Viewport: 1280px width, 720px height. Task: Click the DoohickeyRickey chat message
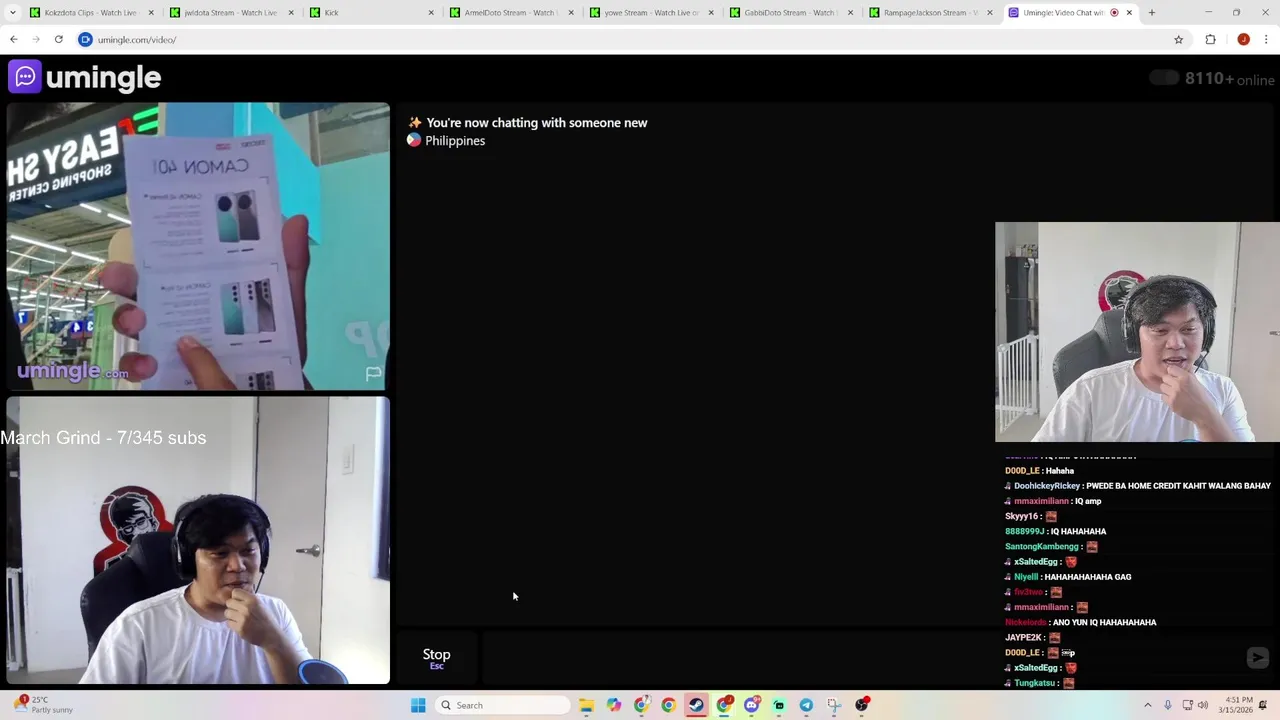pyautogui.click(x=1138, y=486)
